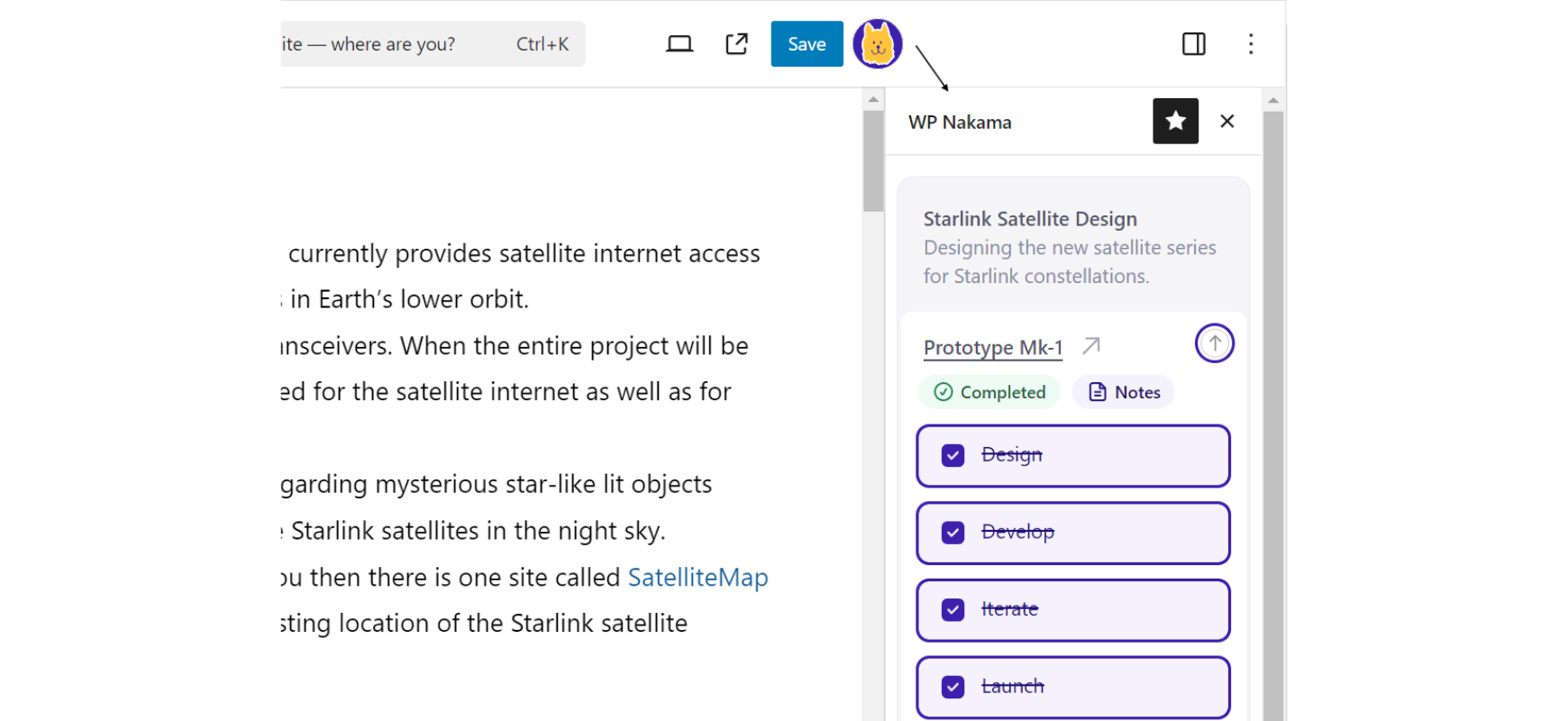The width and height of the screenshot is (1568, 721).
Task: Click the WP Nakama dog avatar icon
Action: click(877, 44)
